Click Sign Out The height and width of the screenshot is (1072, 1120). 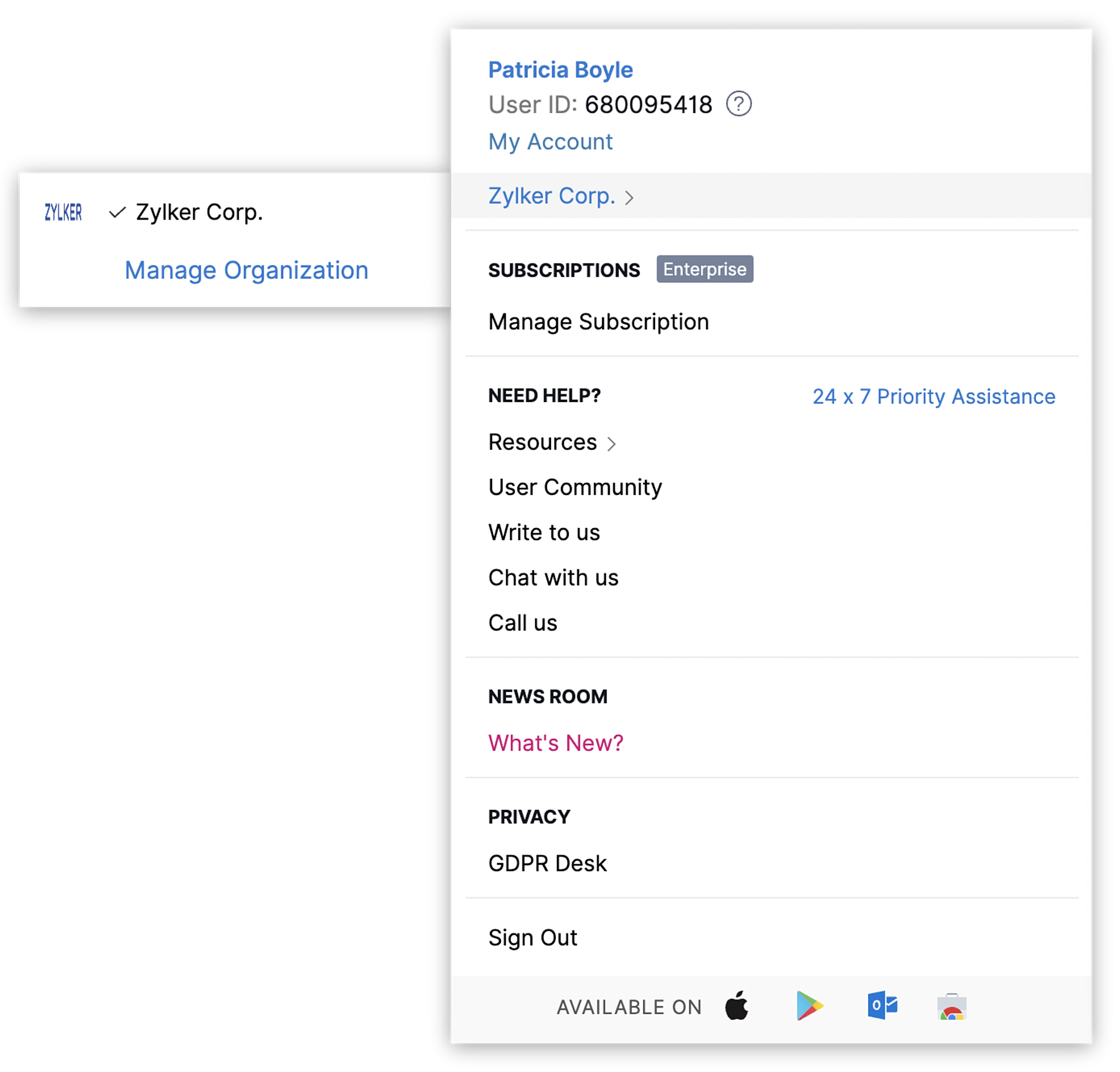pyautogui.click(x=532, y=938)
